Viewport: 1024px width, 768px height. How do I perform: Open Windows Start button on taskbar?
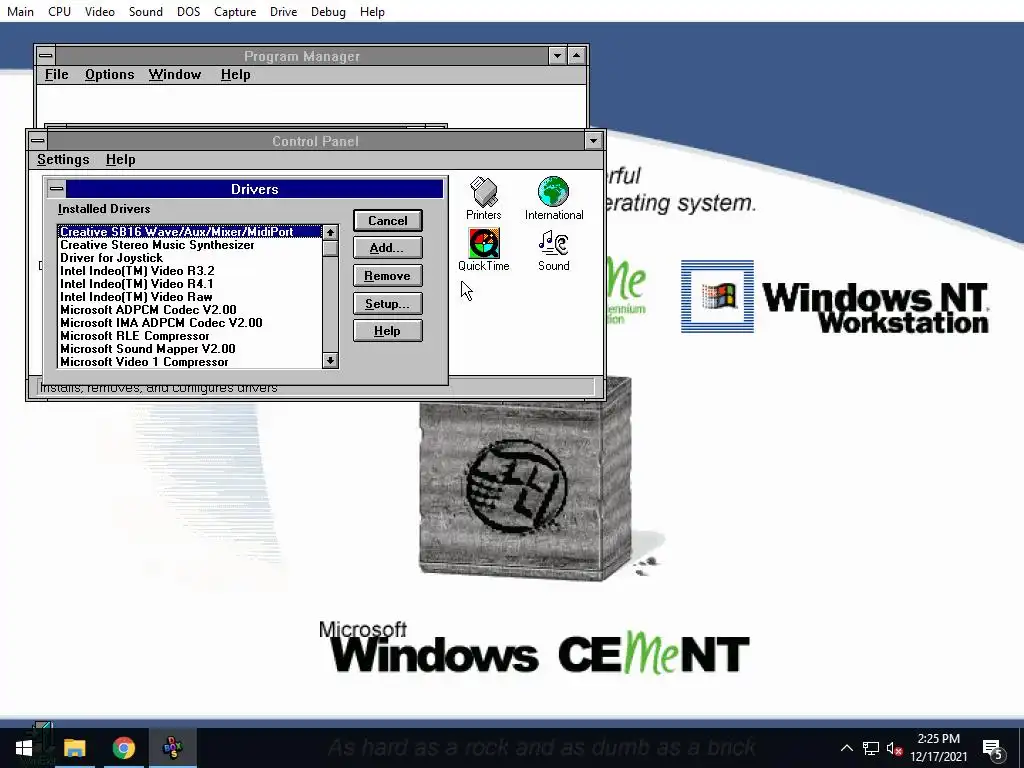coord(24,748)
